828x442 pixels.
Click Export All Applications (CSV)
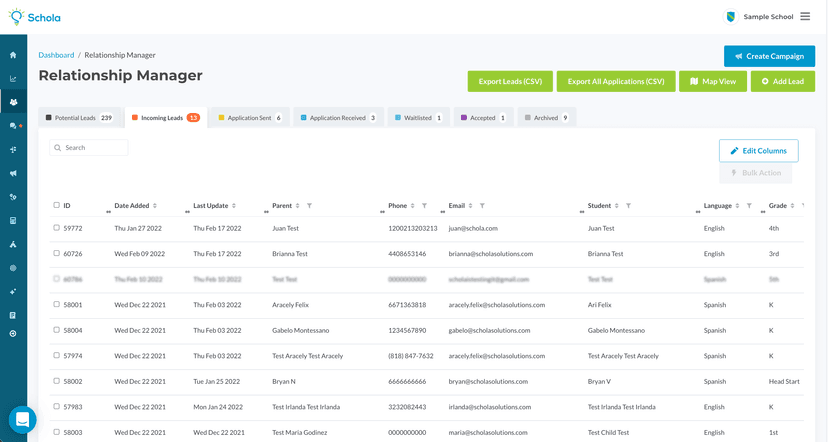pos(616,81)
